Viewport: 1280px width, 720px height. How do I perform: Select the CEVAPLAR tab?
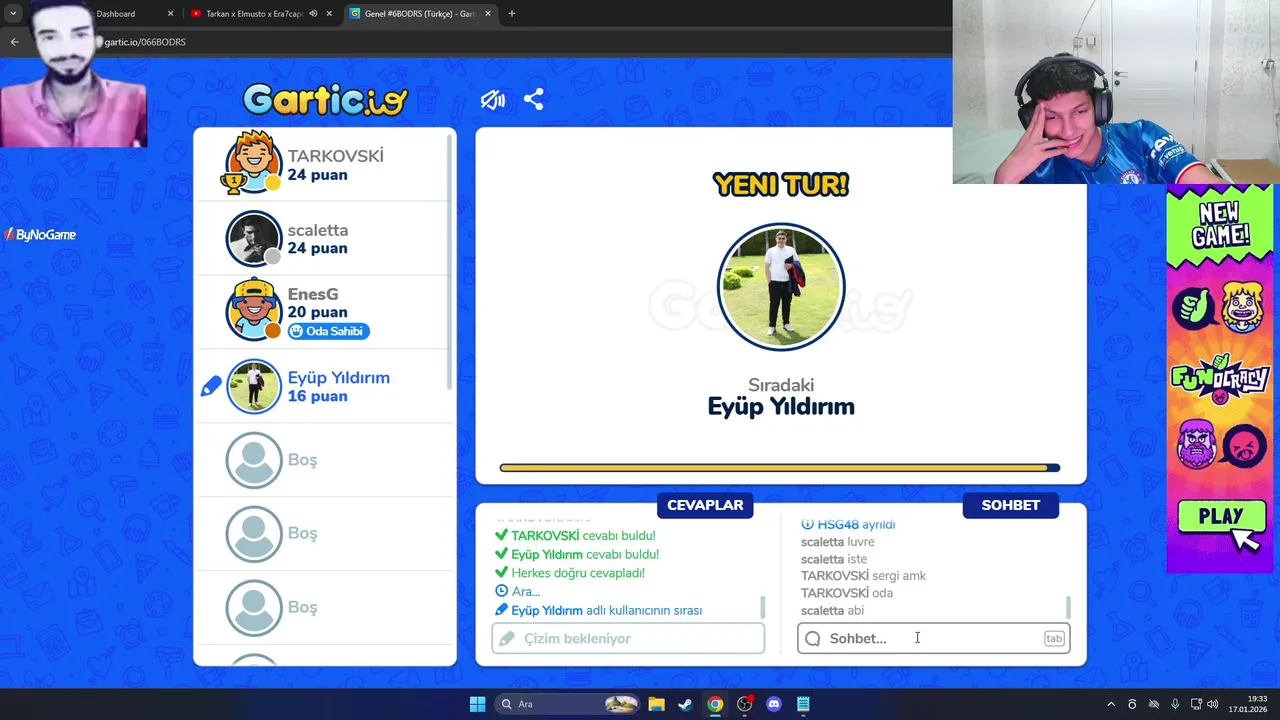[x=705, y=505]
